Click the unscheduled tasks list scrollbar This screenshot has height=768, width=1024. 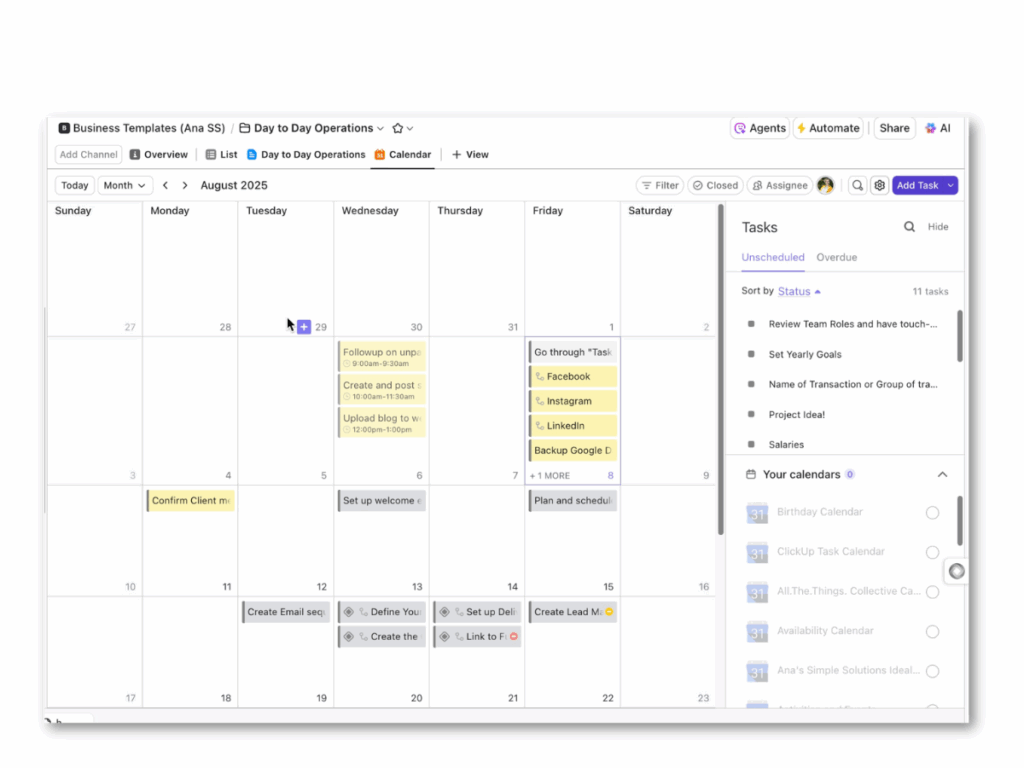pos(959,336)
